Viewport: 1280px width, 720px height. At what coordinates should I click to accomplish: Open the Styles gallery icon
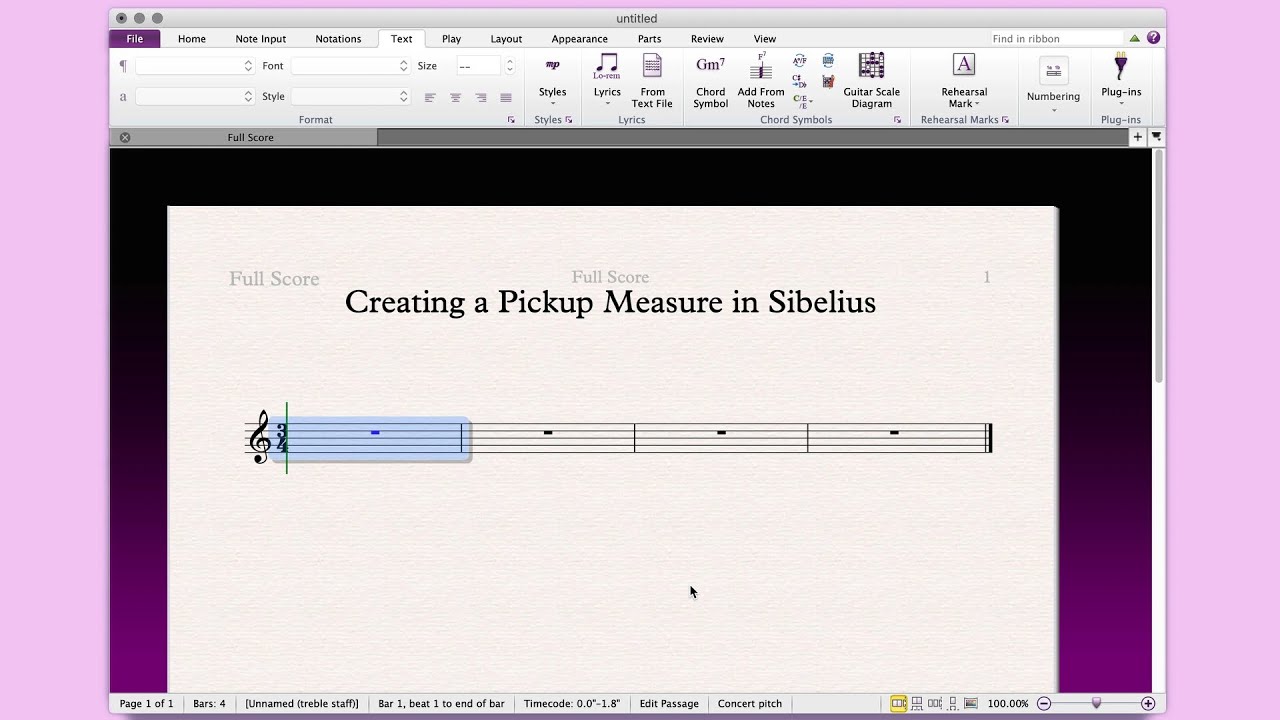[552, 66]
